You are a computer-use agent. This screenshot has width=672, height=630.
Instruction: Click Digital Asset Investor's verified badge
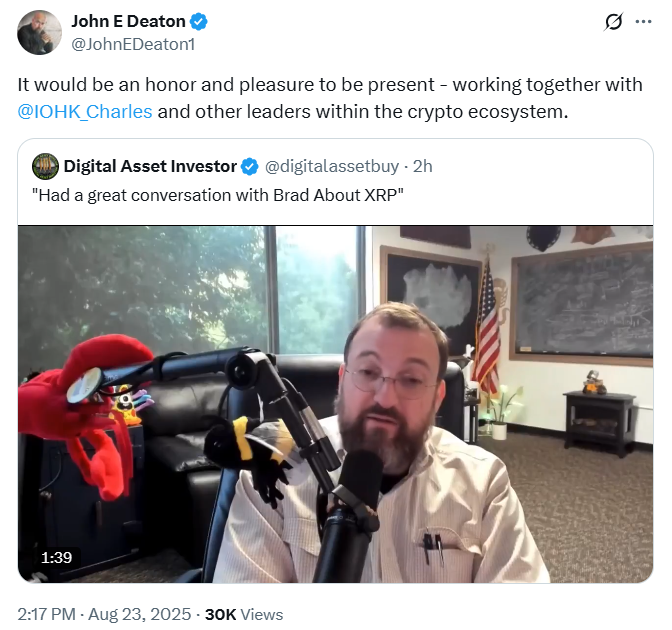click(249, 166)
